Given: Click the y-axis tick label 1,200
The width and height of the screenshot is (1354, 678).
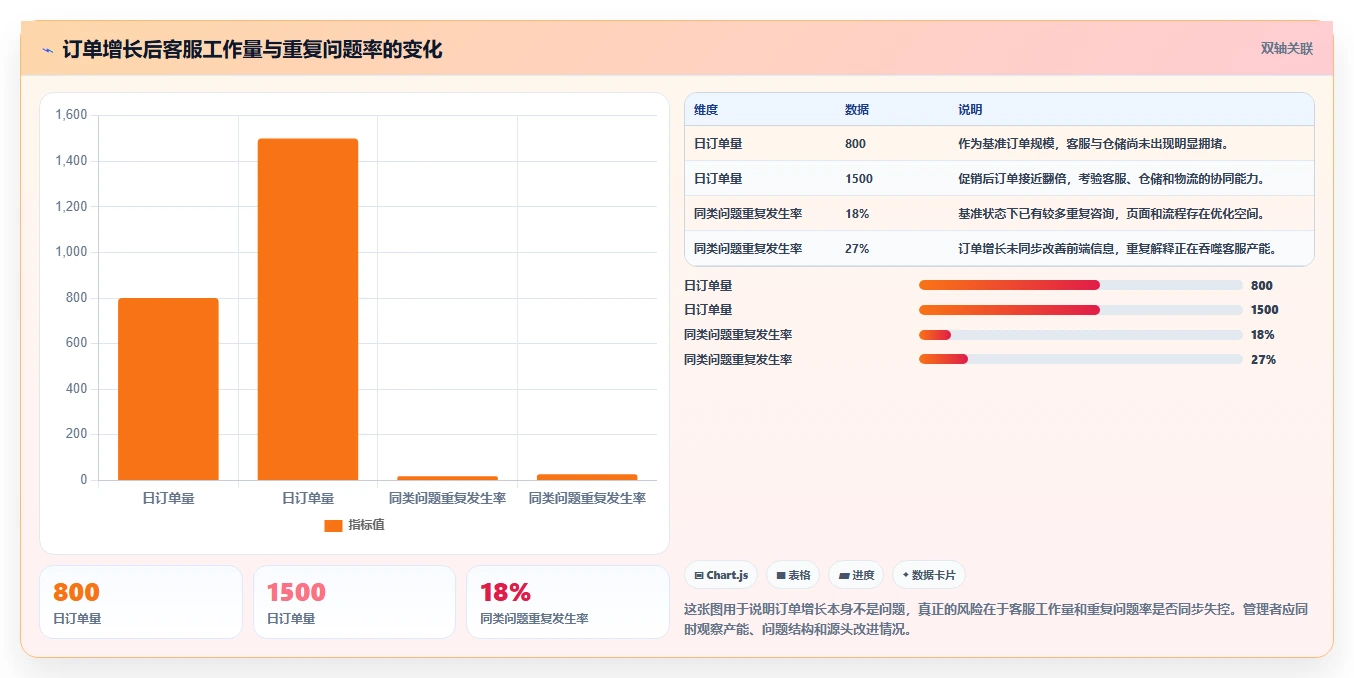Looking at the screenshot, I should coord(71,206).
